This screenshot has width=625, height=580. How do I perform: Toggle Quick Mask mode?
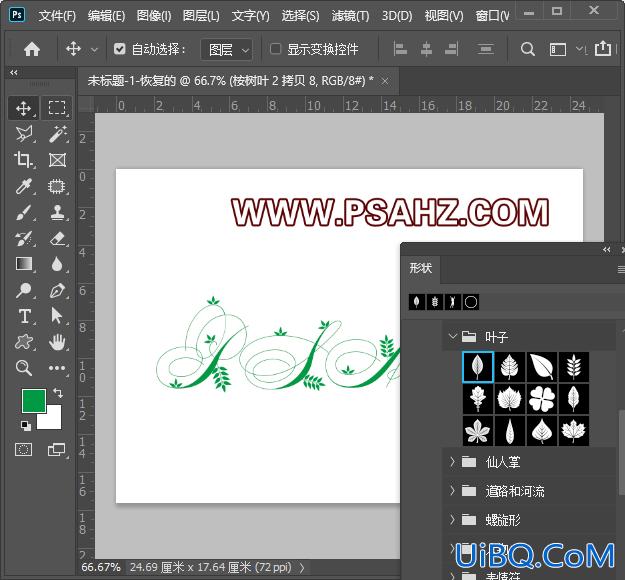coord(24,450)
